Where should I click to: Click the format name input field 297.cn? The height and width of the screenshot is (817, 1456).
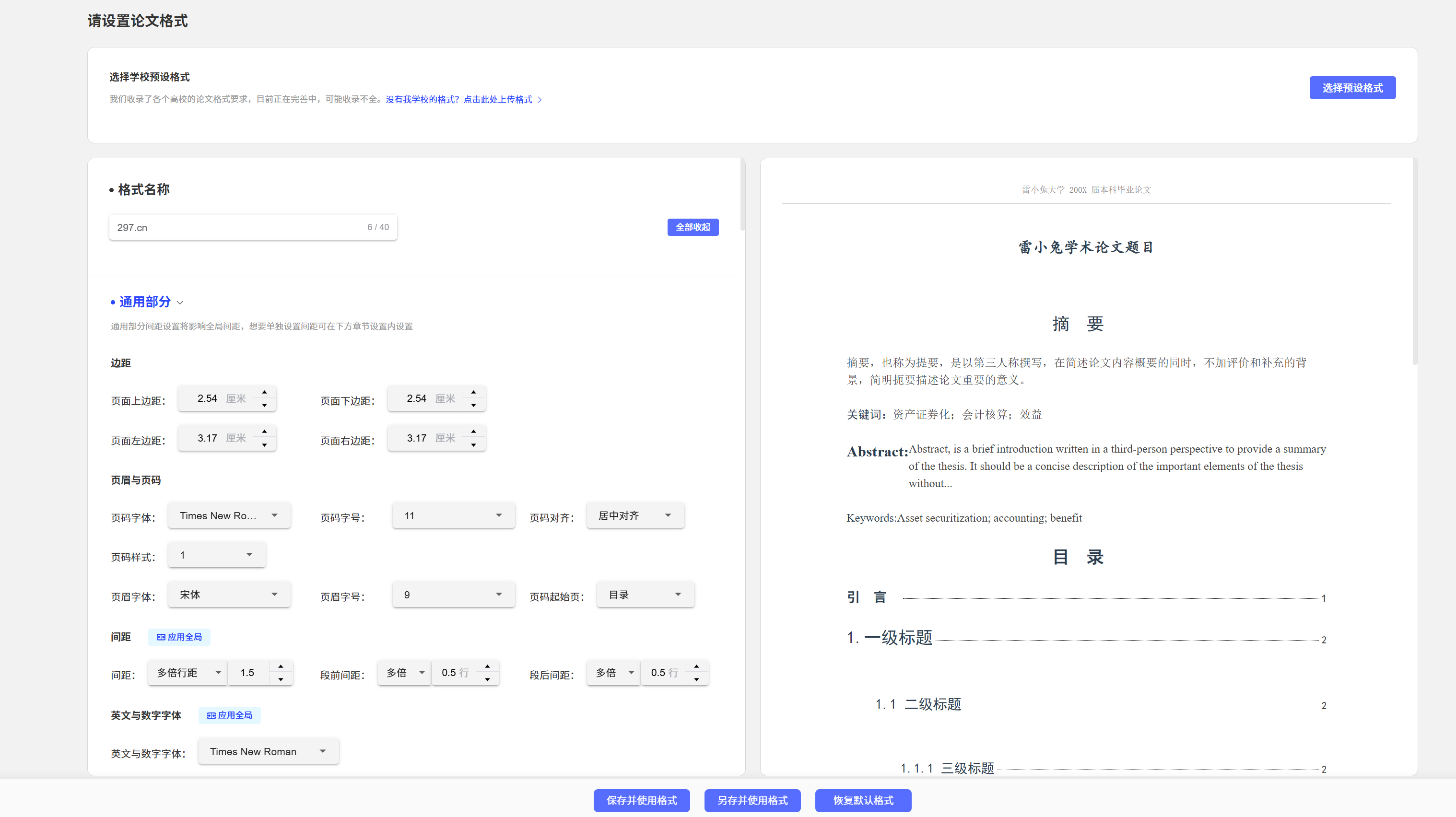point(237,227)
